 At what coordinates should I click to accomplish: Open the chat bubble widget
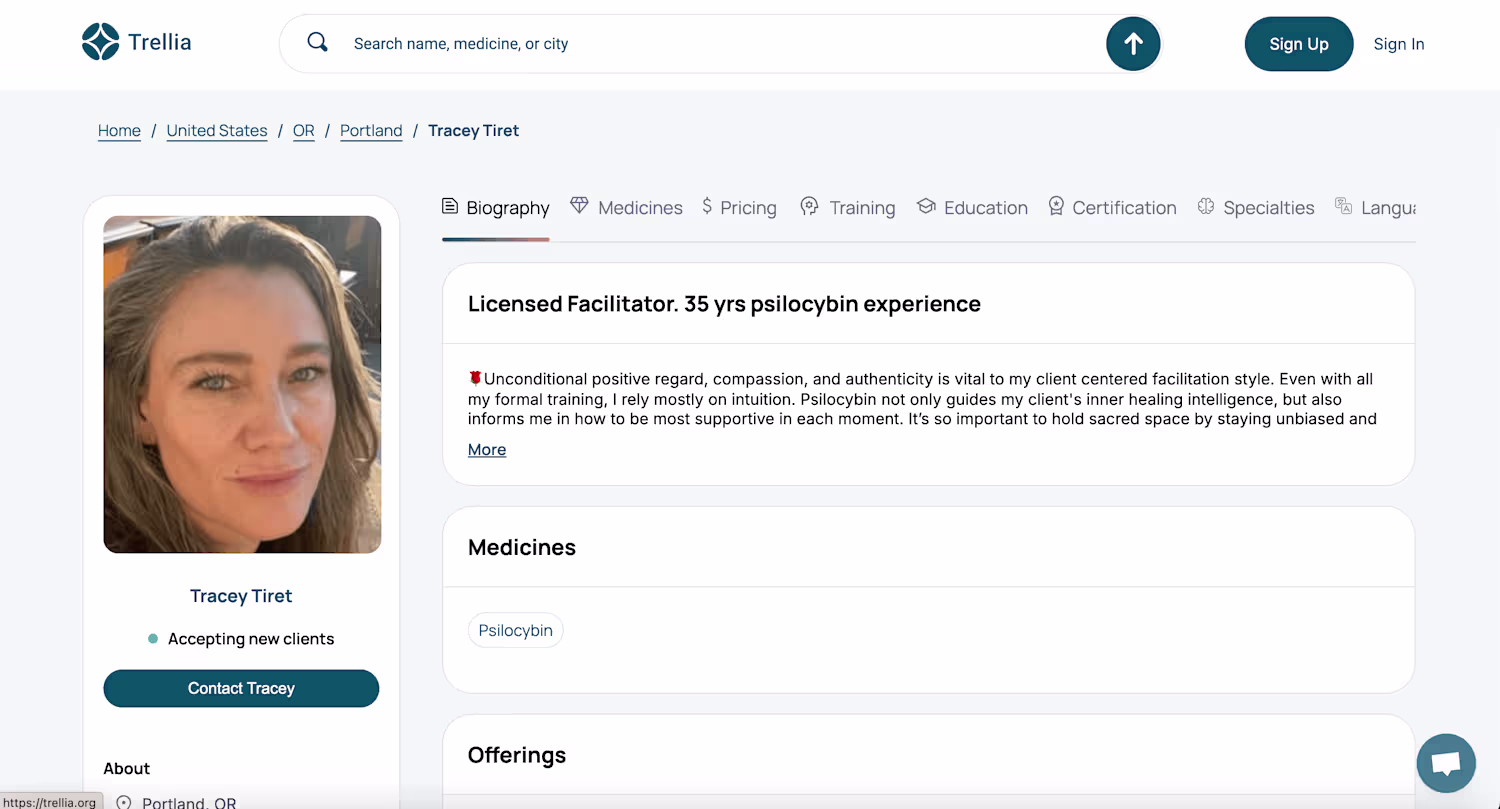pyautogui.click(x=1446, y=763)
